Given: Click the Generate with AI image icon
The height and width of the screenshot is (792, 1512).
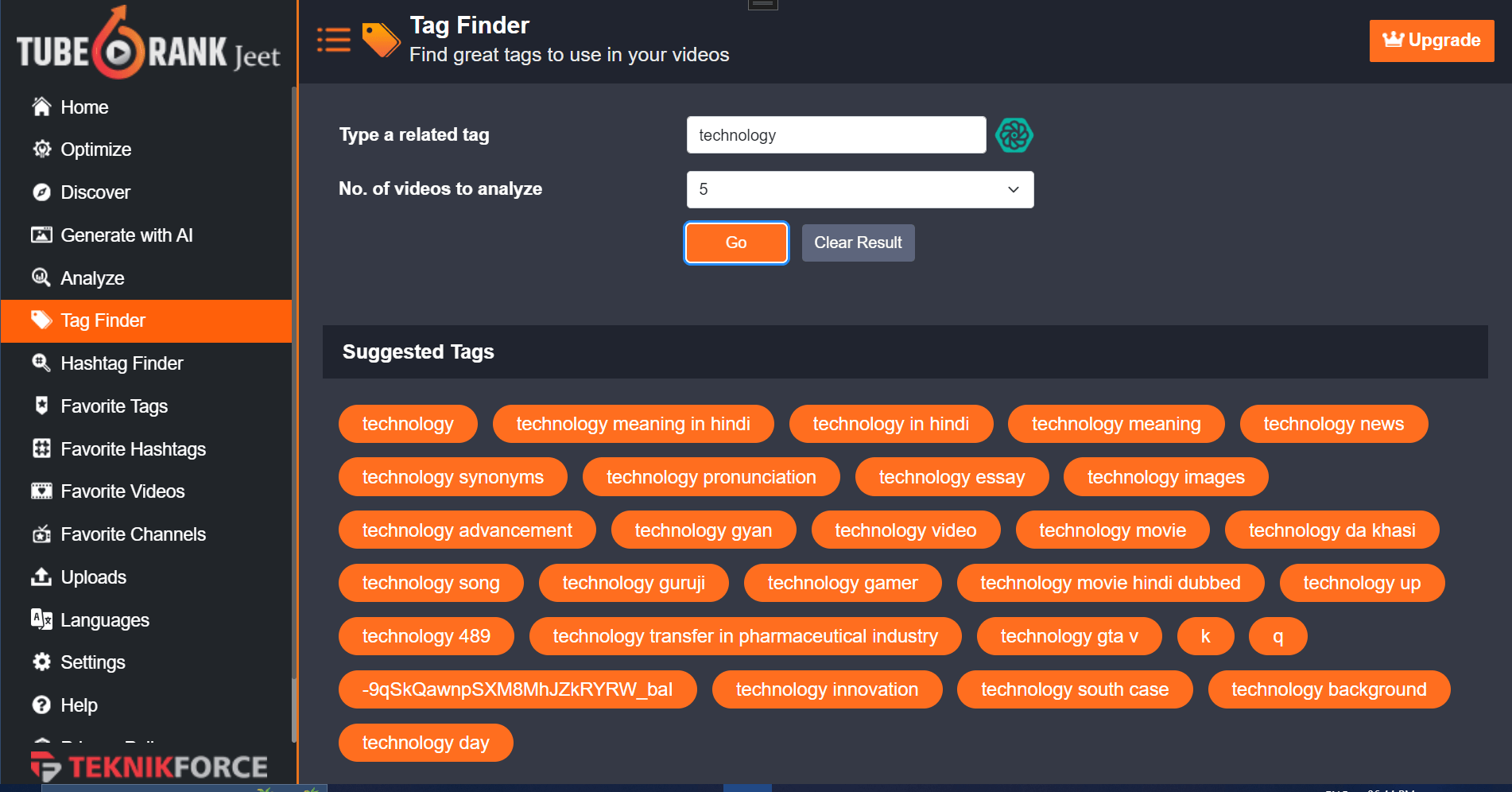Looking at the screenshot, I should point(41,235).
